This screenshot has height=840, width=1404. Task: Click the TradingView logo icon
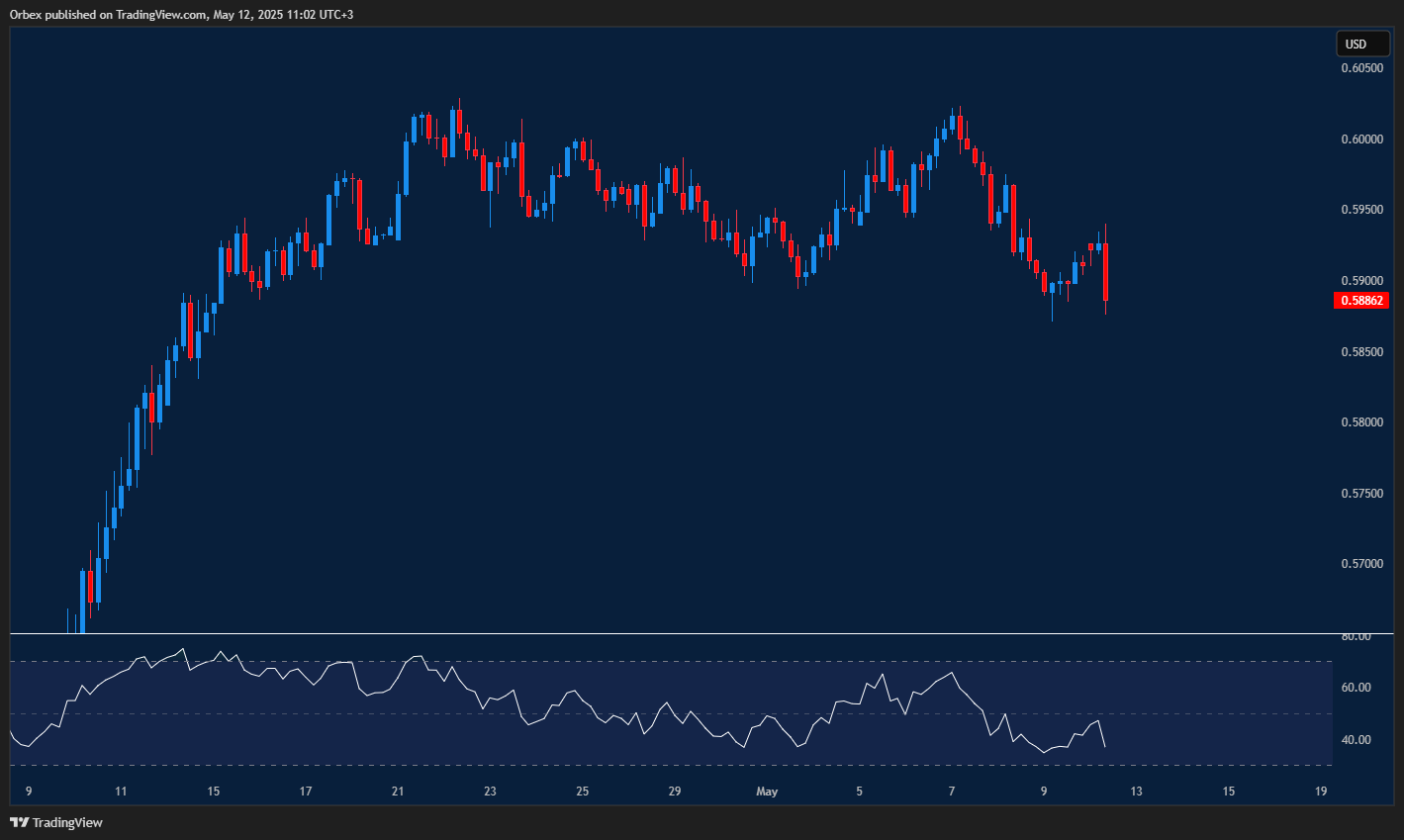(19, 822)
